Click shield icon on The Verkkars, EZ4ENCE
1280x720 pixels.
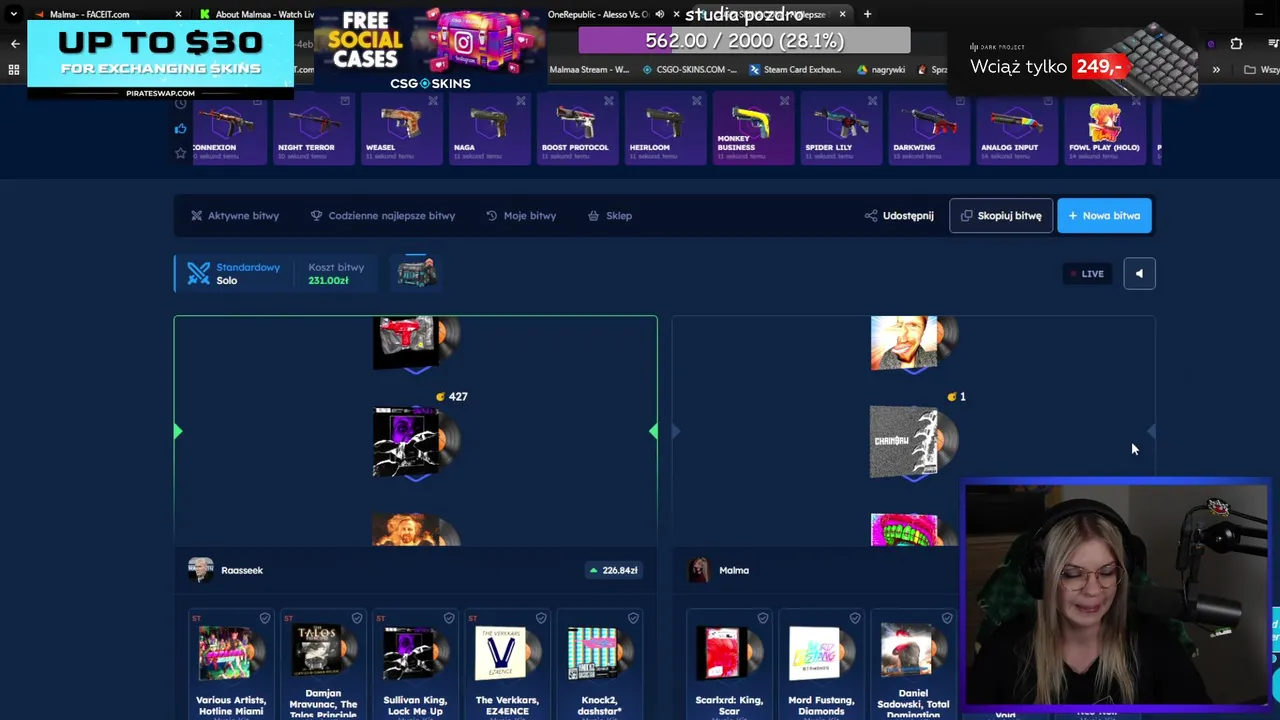coord(541,618)
